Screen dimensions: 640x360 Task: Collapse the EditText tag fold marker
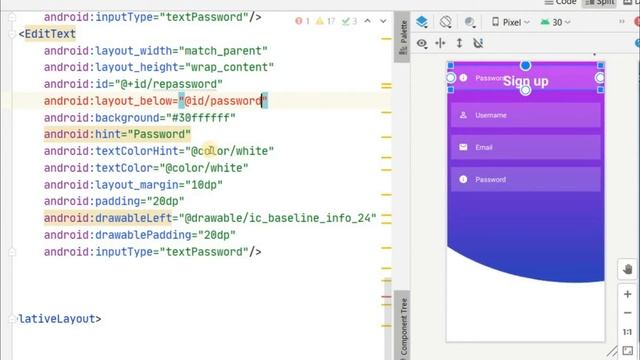point(12,34)
